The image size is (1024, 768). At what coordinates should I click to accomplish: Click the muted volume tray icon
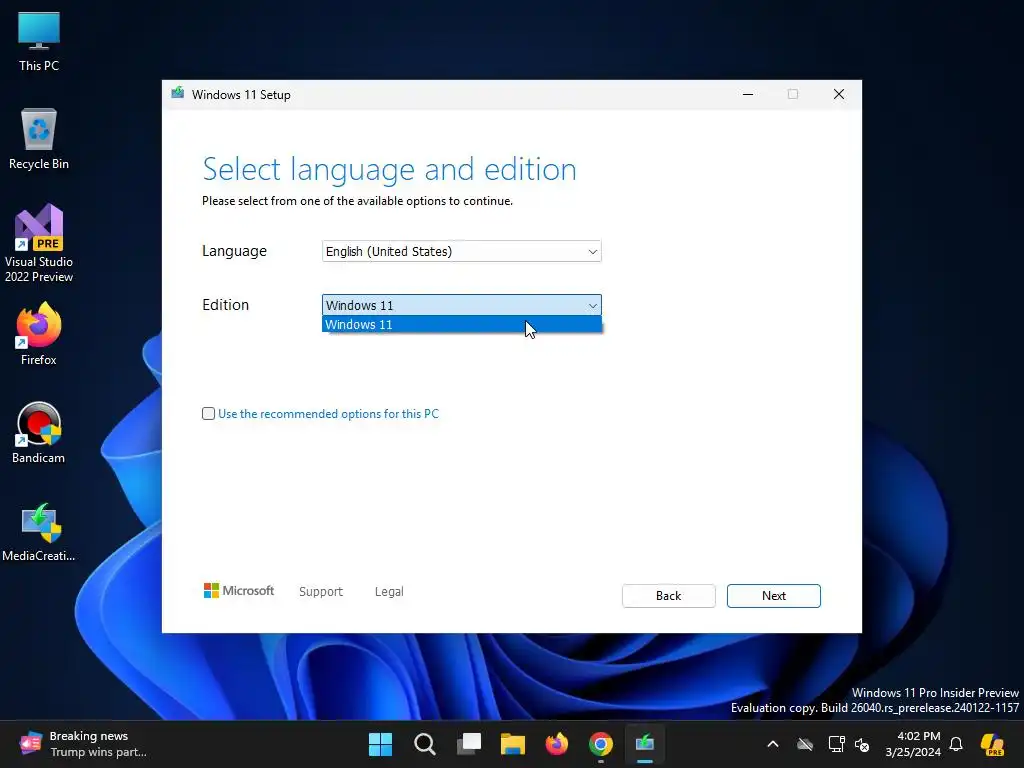click(x=862, y=744)
